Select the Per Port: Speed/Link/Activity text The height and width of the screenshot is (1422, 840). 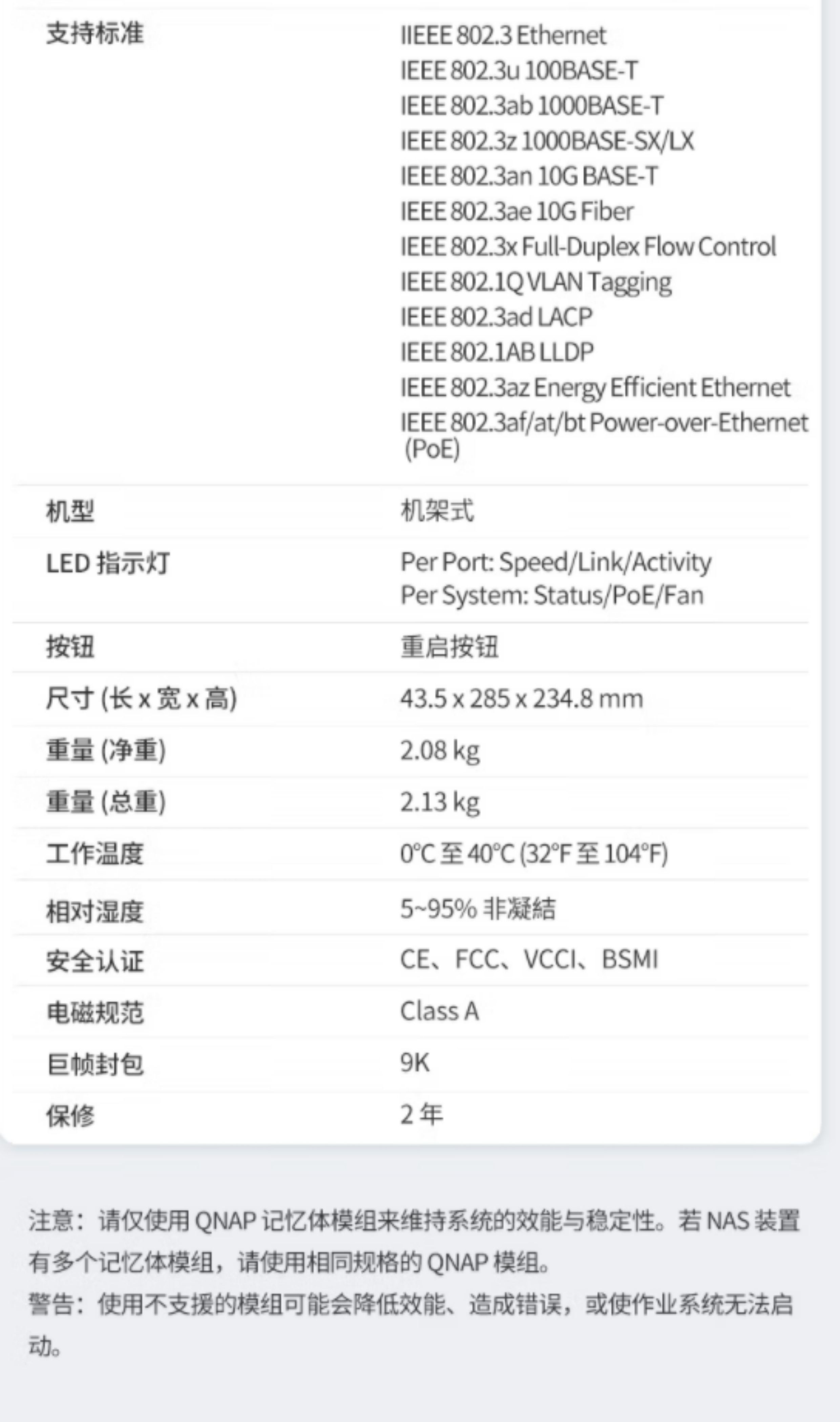[x=555, y=562]
